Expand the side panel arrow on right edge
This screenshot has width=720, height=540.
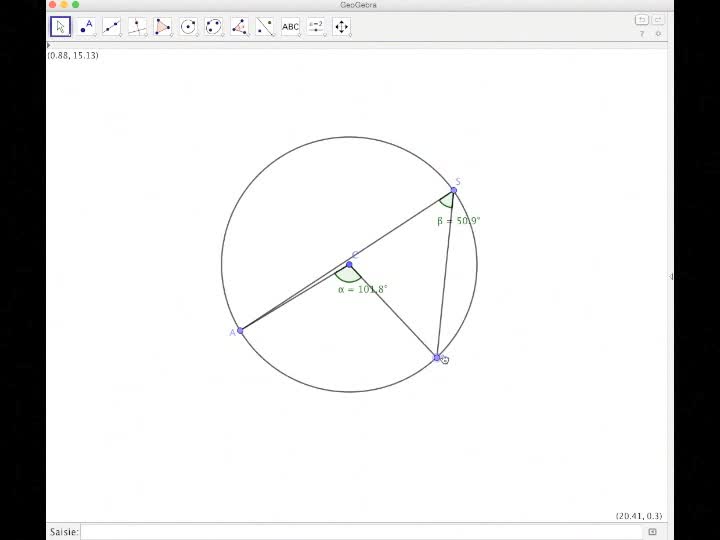tap(671, 276)
